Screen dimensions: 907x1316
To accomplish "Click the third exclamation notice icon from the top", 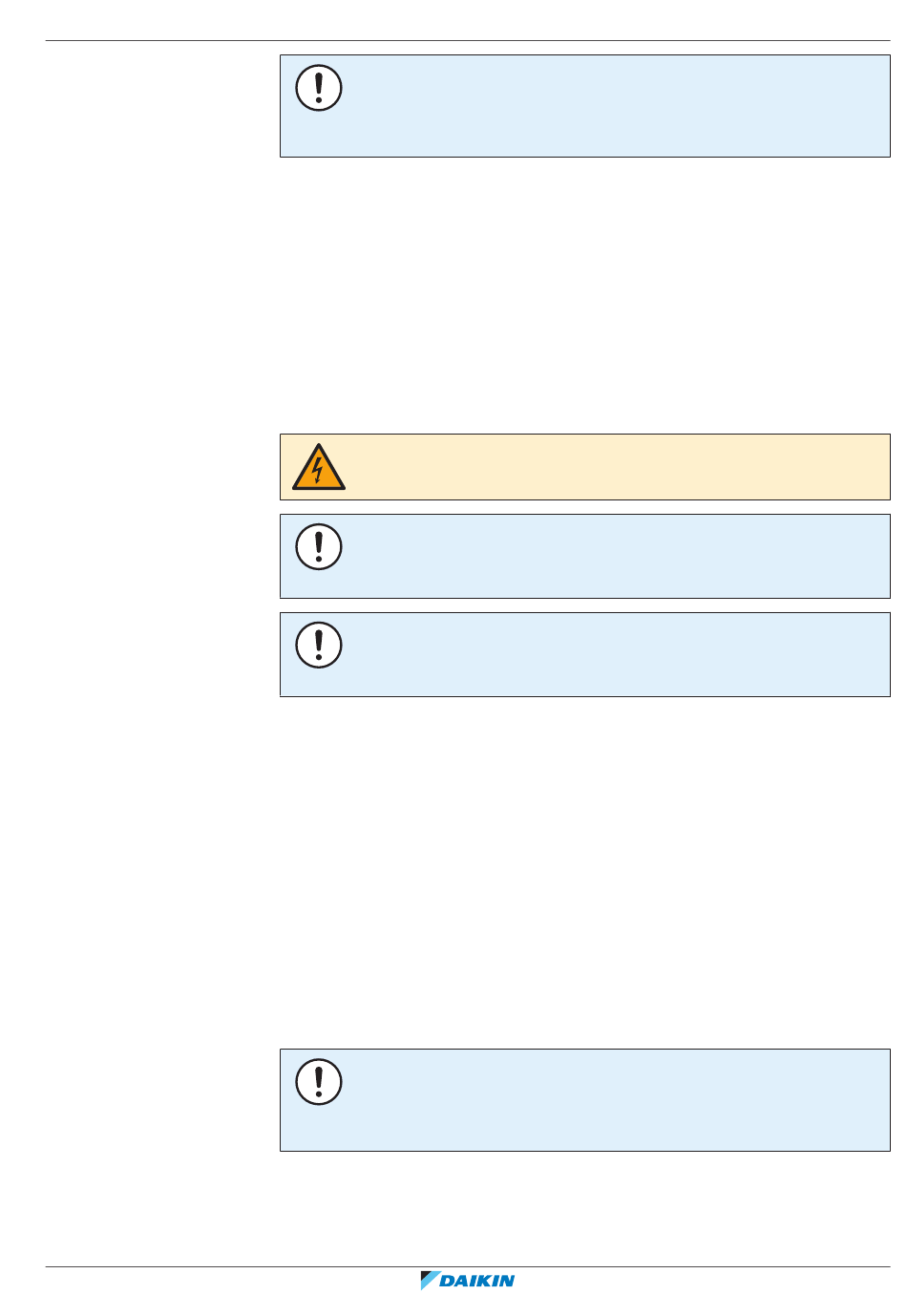I will click(x=319, y=646).
